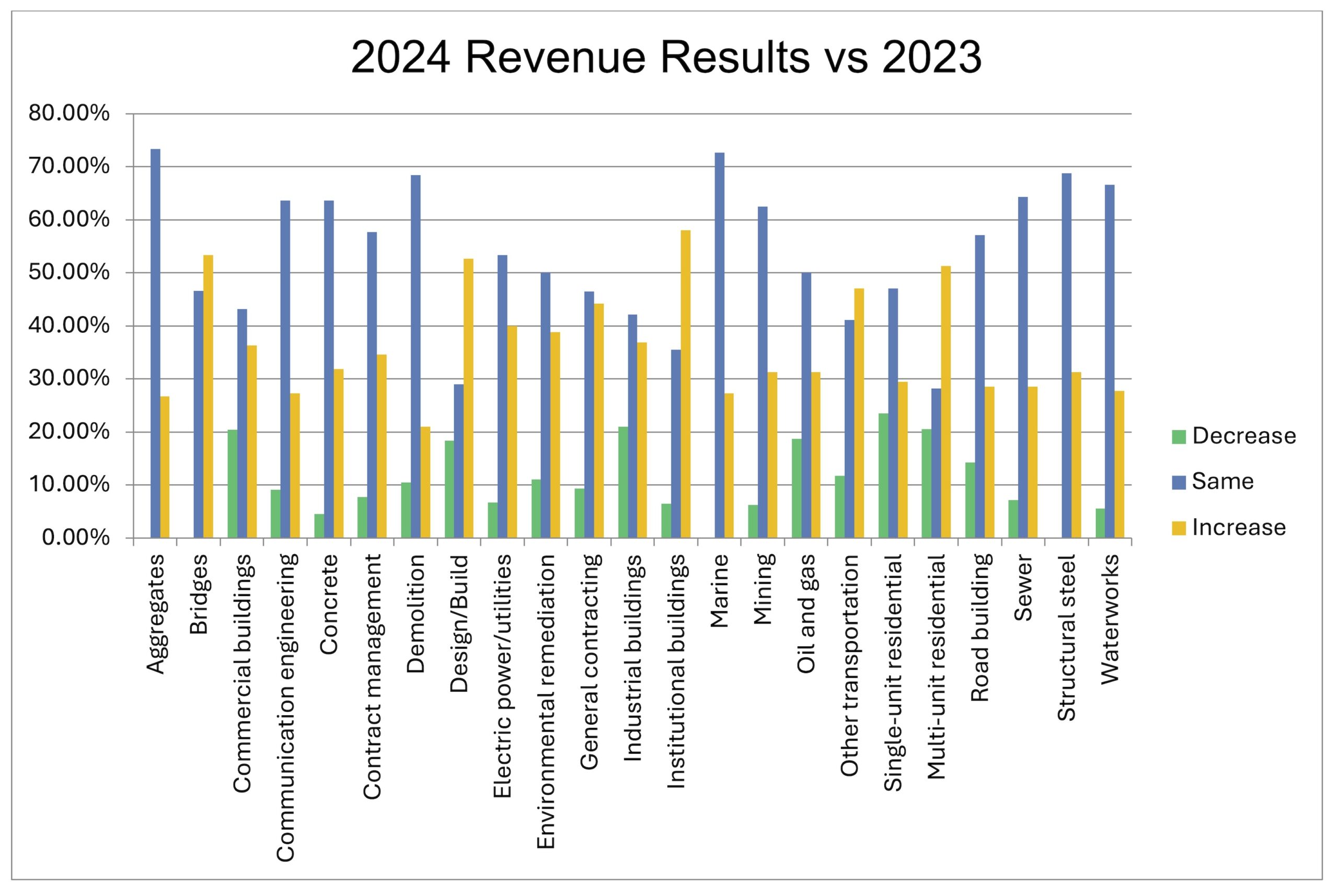Click the blue Same bar for Marine
The image size is (1338, 896).
pos(720,345)
